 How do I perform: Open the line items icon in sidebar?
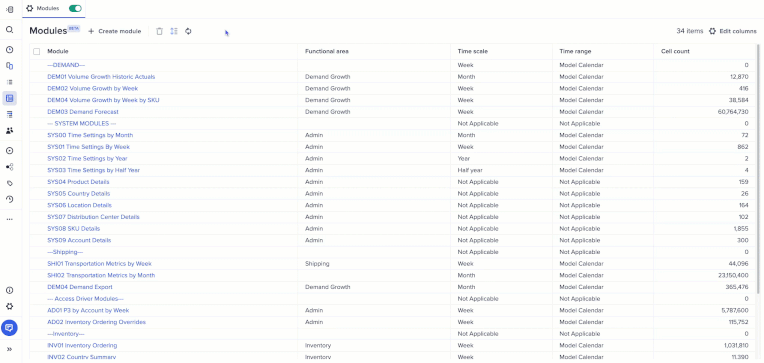click(9, 115)
